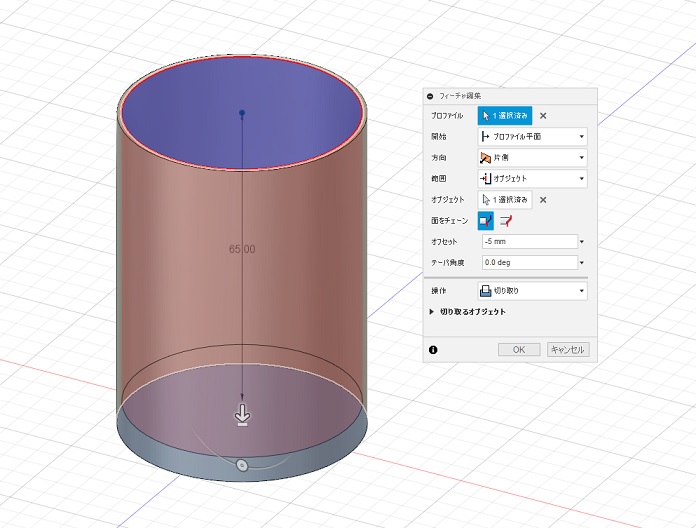
Task: Click the profile origin point at cylinder top
Action: pyautogui.click(x=242, y=113)
